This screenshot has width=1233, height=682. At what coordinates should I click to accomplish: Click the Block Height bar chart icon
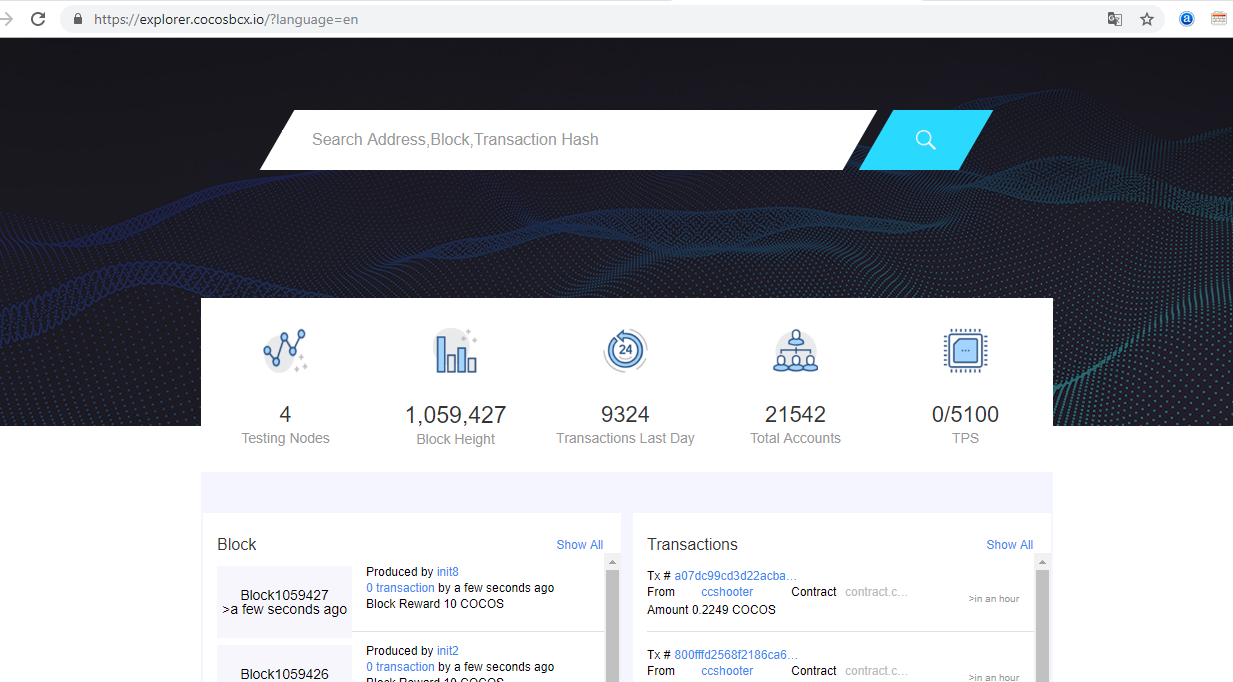455,351
